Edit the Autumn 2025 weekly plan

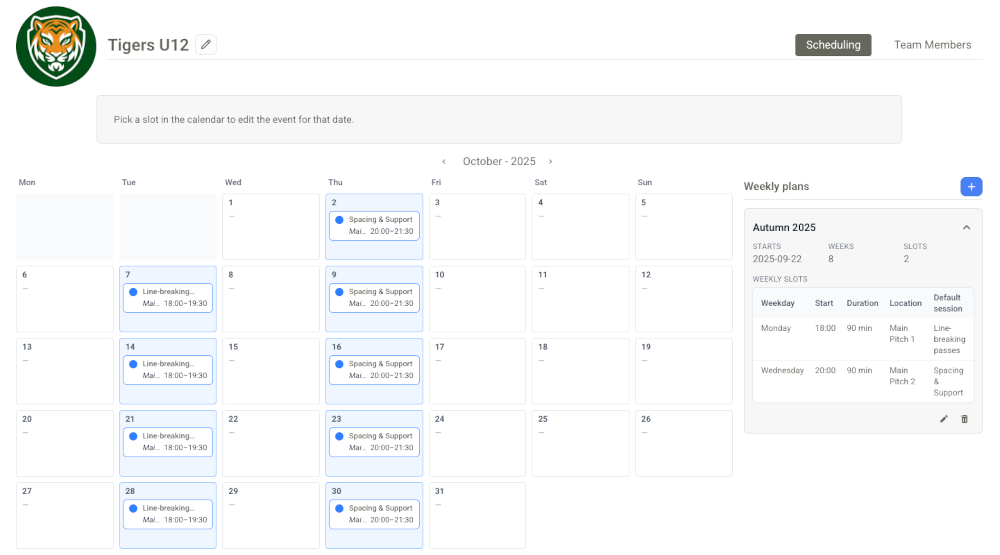[943, 419]
